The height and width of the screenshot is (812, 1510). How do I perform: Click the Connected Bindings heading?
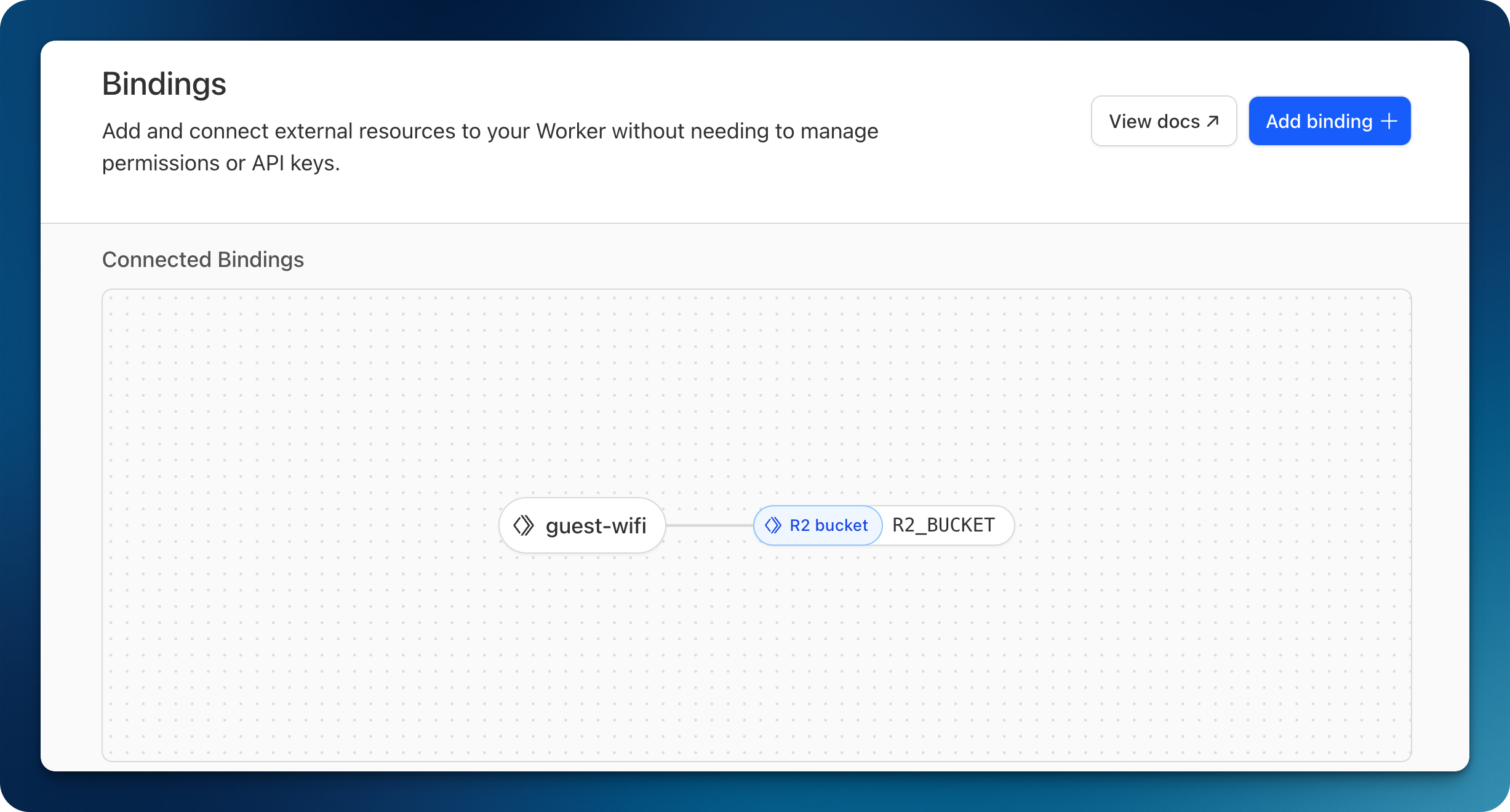203,260
